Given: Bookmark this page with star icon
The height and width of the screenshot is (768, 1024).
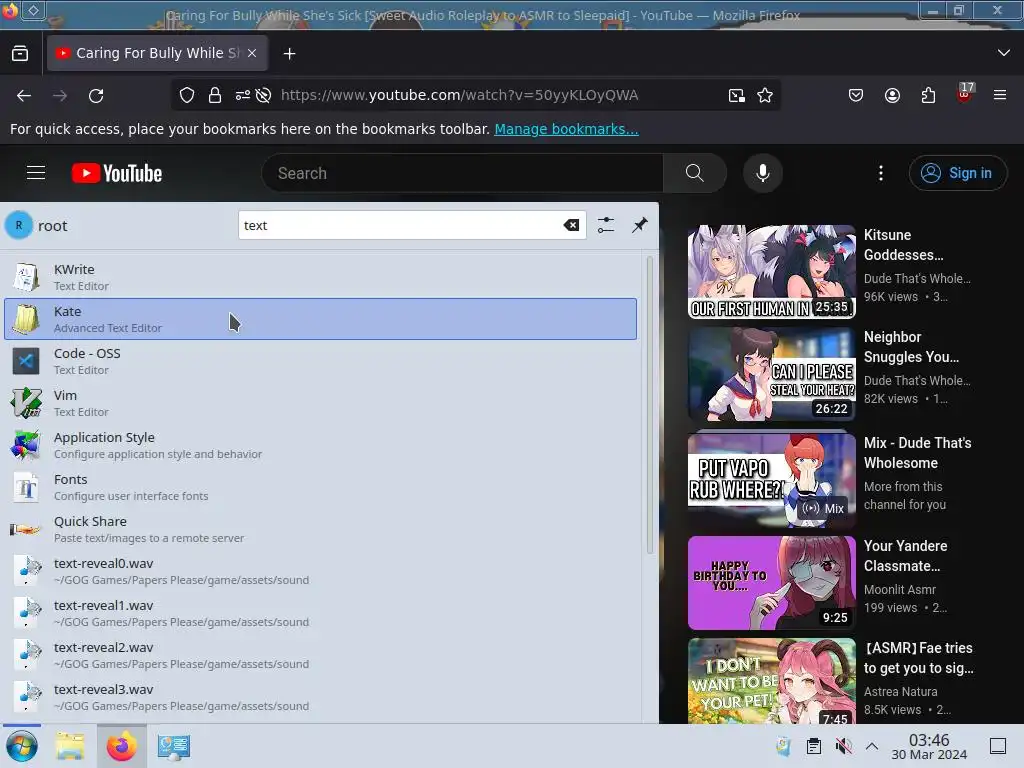Looking at the screenshot, I should (x=765, y=95).
